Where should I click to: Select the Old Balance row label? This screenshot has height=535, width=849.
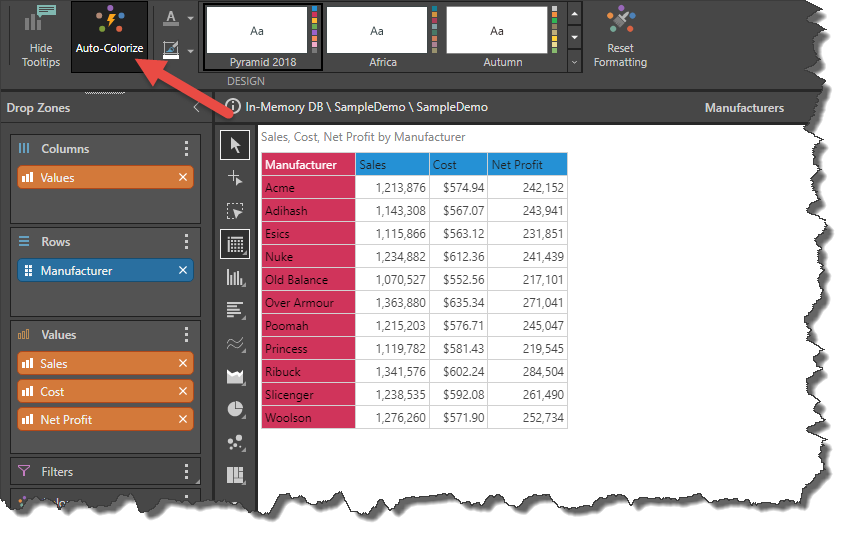pos(308,279)
